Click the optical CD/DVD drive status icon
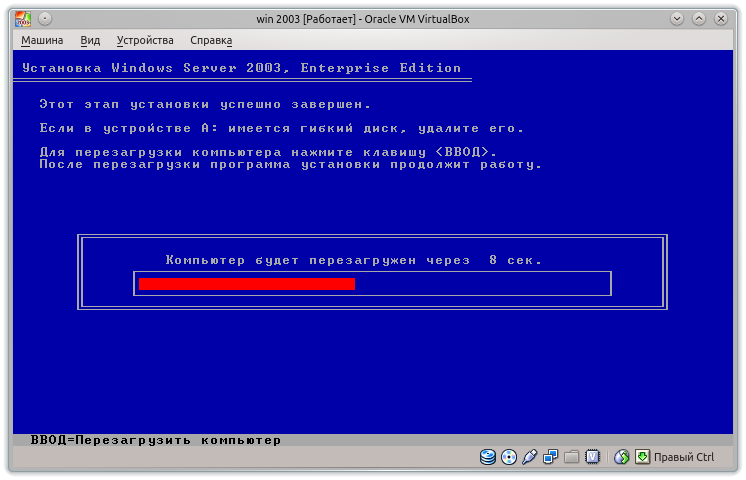Screen dimensions: 746x480 tap(509, 457)
